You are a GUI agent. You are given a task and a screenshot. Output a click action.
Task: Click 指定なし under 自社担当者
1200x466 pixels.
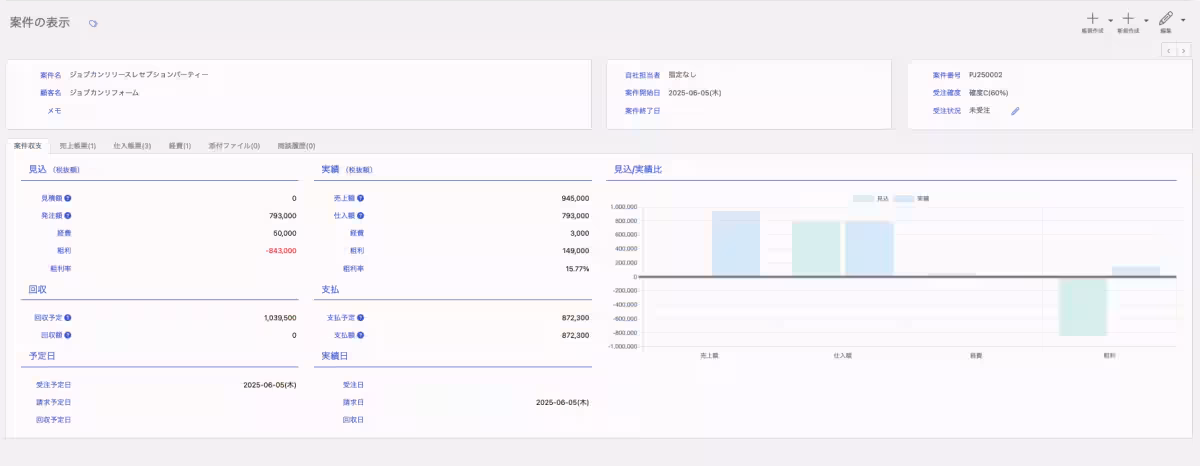683,75
